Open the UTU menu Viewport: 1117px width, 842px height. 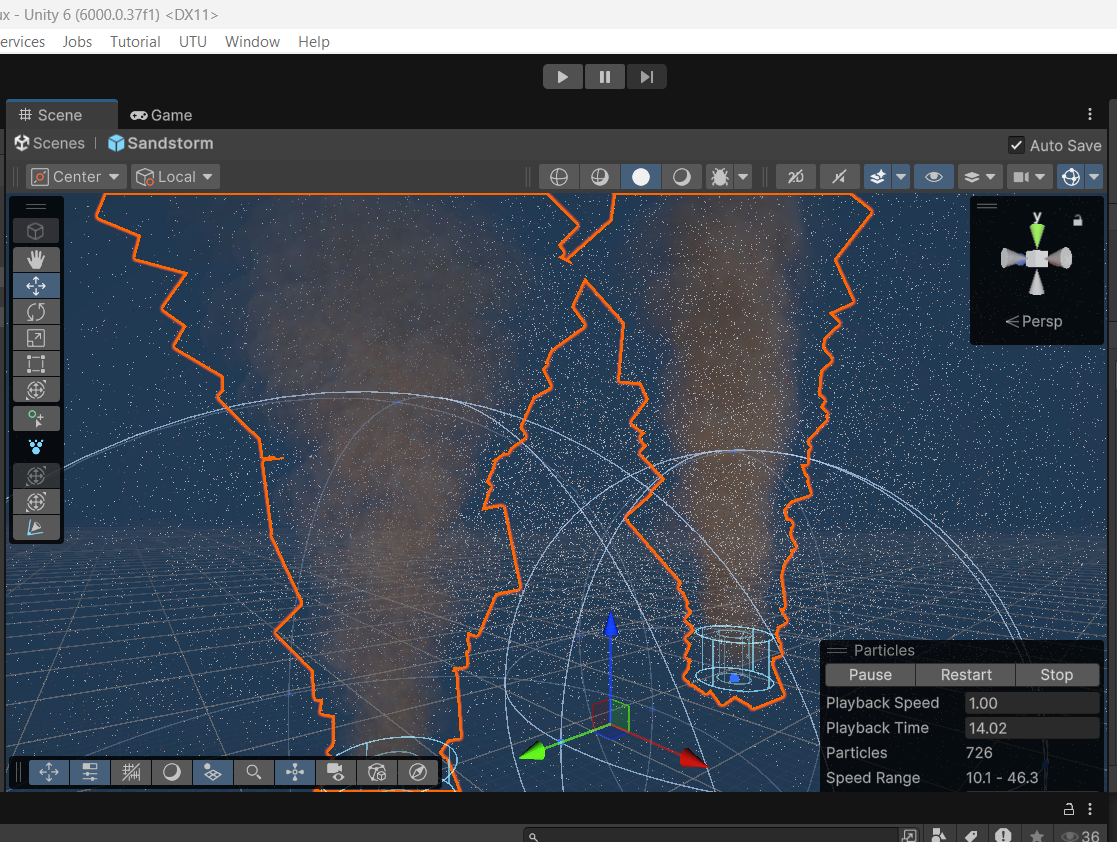pyautogui.click(x=192, y=41)
